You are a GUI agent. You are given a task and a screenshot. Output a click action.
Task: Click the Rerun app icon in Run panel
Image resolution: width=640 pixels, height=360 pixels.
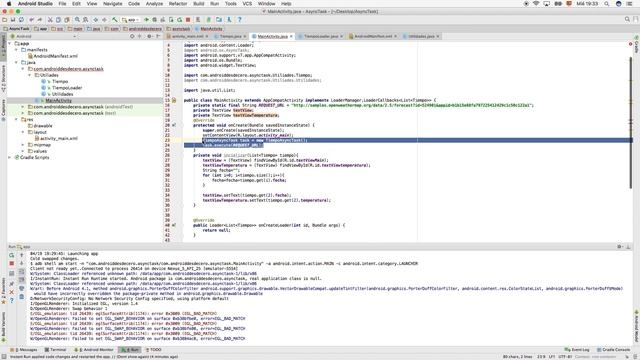click(11, 255)
